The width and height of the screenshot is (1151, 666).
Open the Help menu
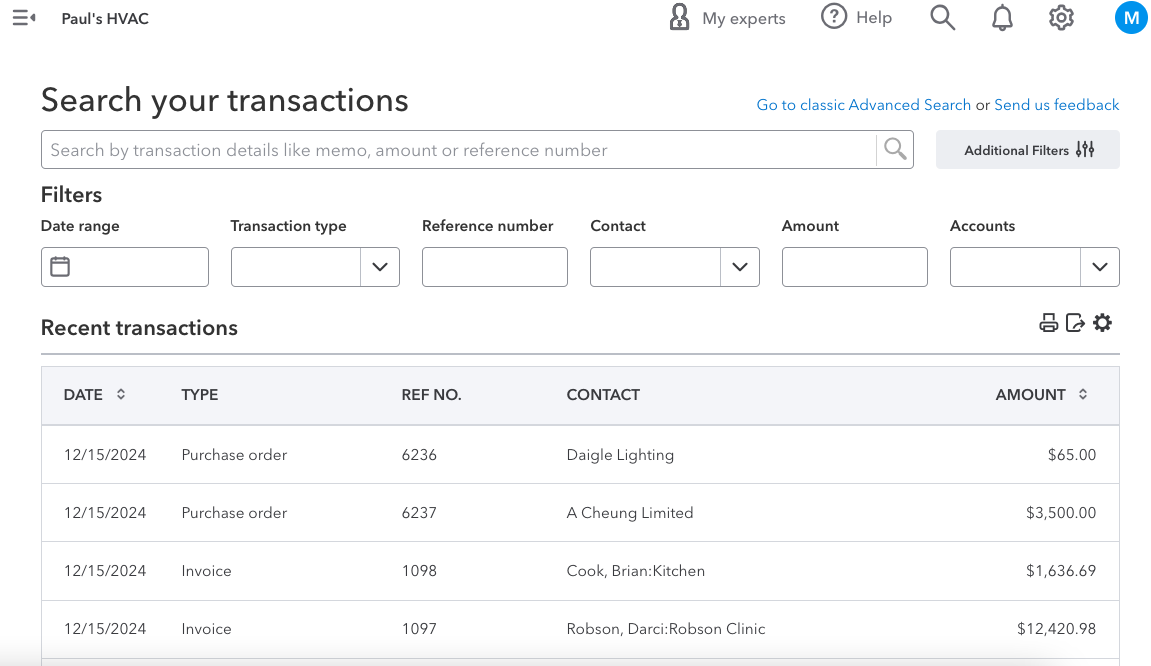(x=856, y=18)
